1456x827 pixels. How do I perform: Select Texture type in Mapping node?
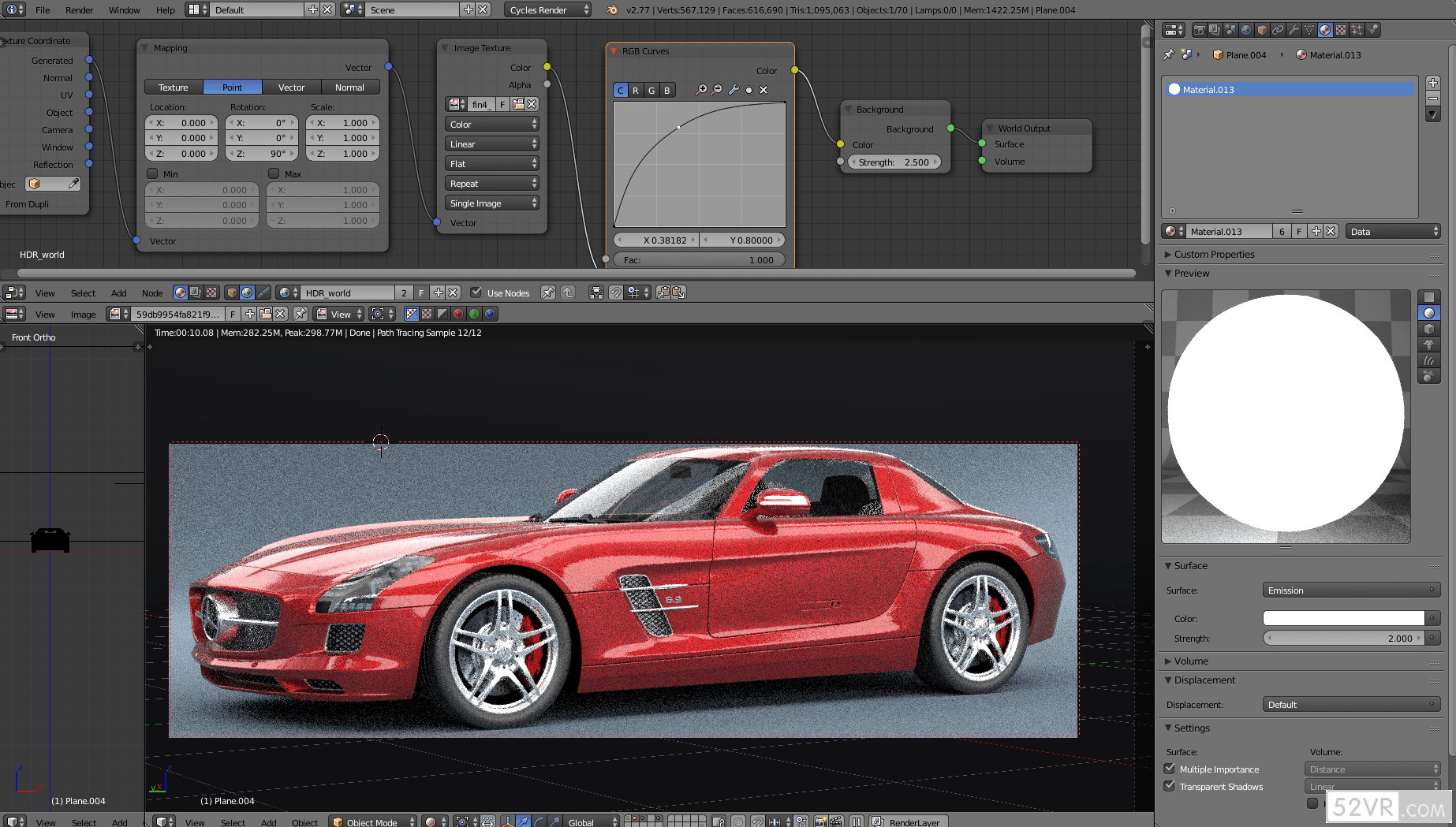tap(174, 87)
